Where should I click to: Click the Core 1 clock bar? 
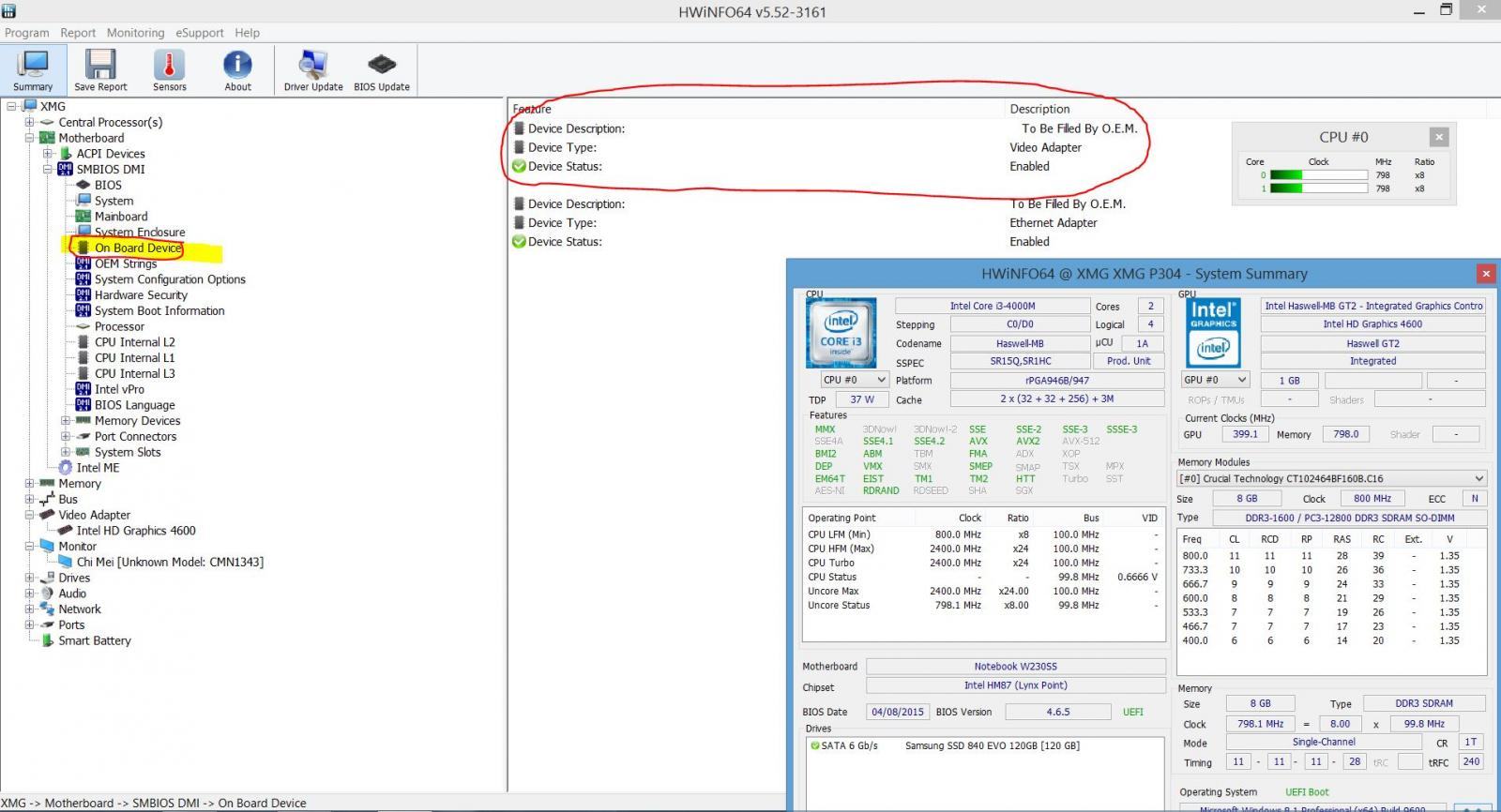1318,188
